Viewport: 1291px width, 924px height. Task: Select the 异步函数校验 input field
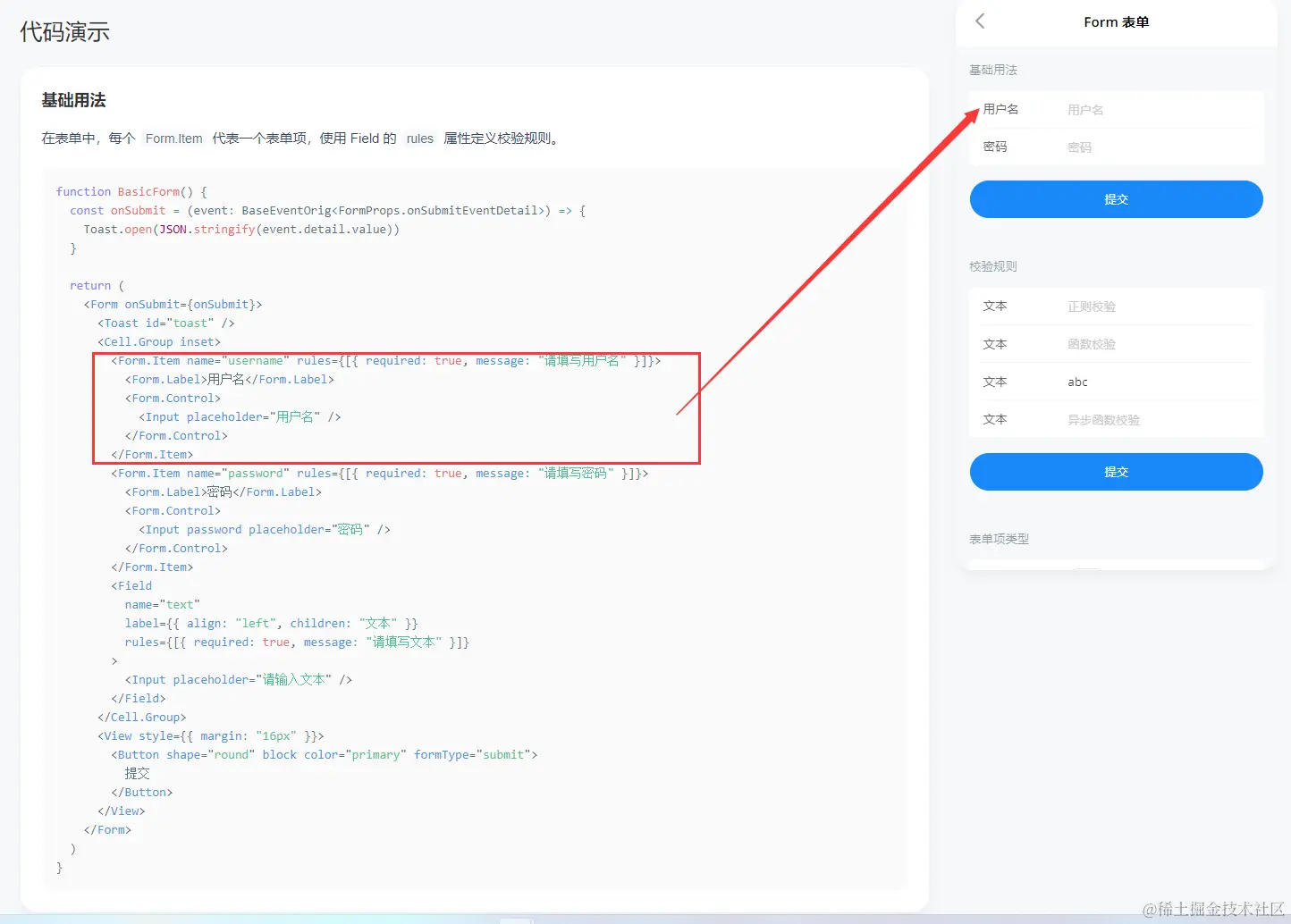pyautogui.click(x=1160, y=420)
